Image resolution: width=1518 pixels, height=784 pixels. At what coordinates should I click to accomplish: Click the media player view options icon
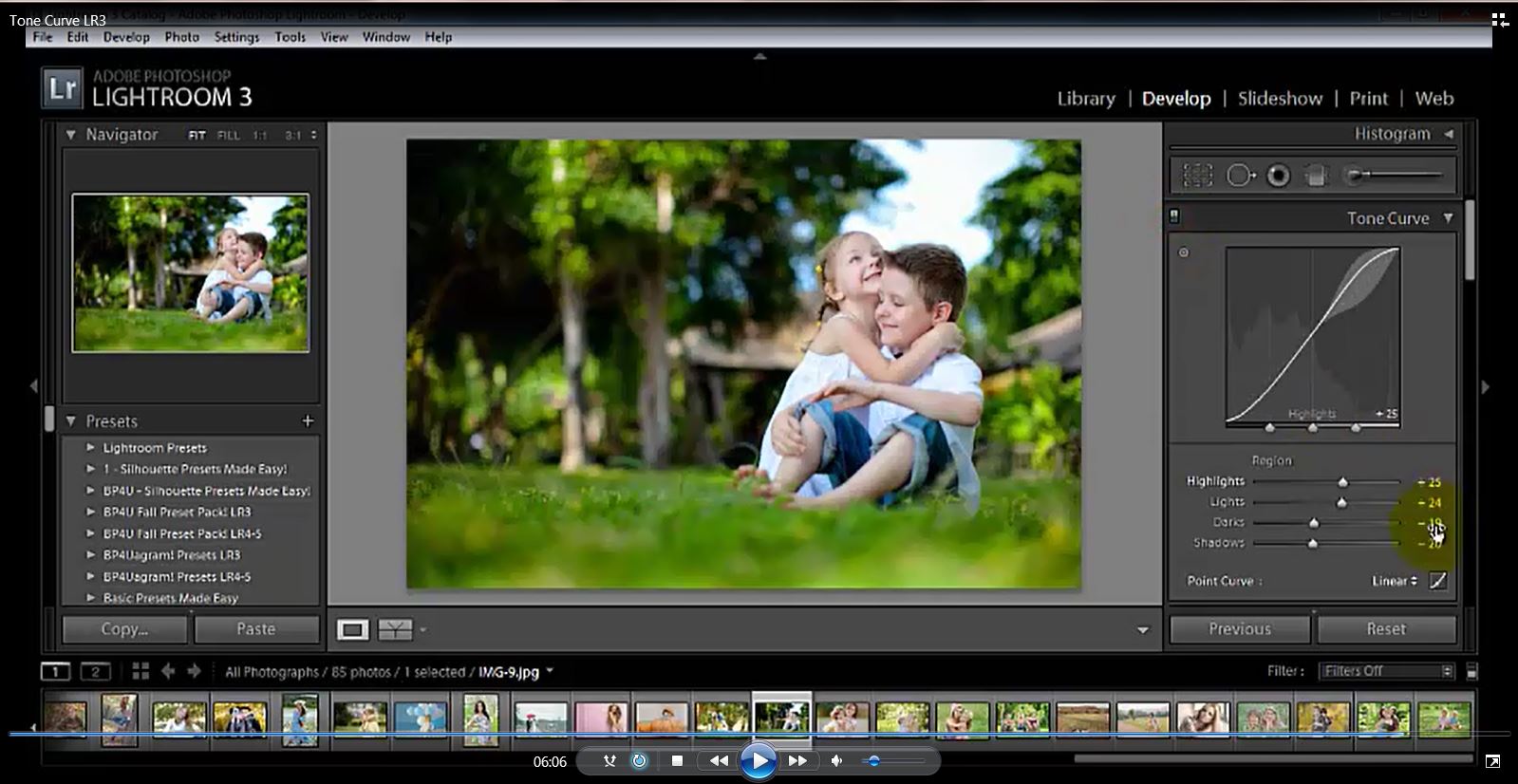[1500, 20]
